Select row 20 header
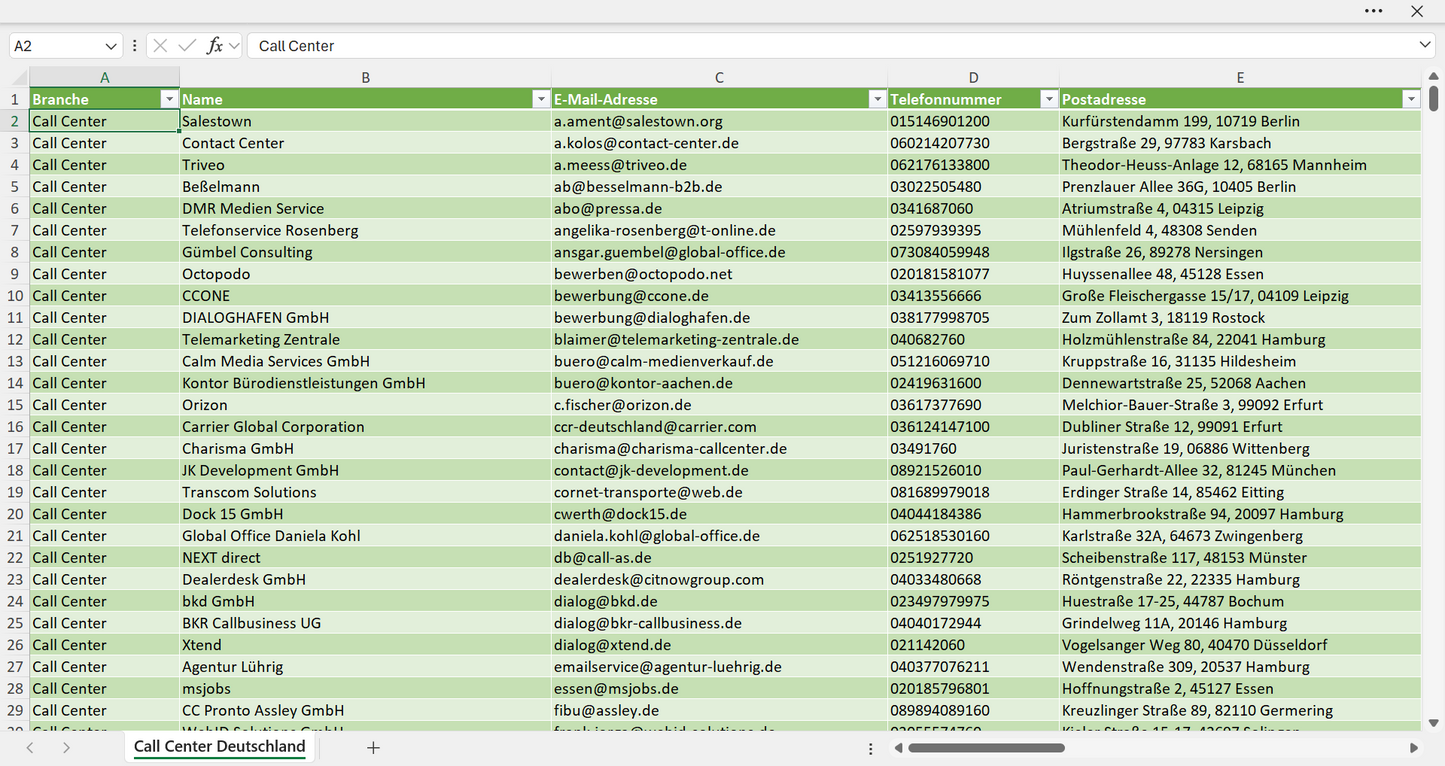Viewport: 1445px width, 766px height. click(15, 514)
